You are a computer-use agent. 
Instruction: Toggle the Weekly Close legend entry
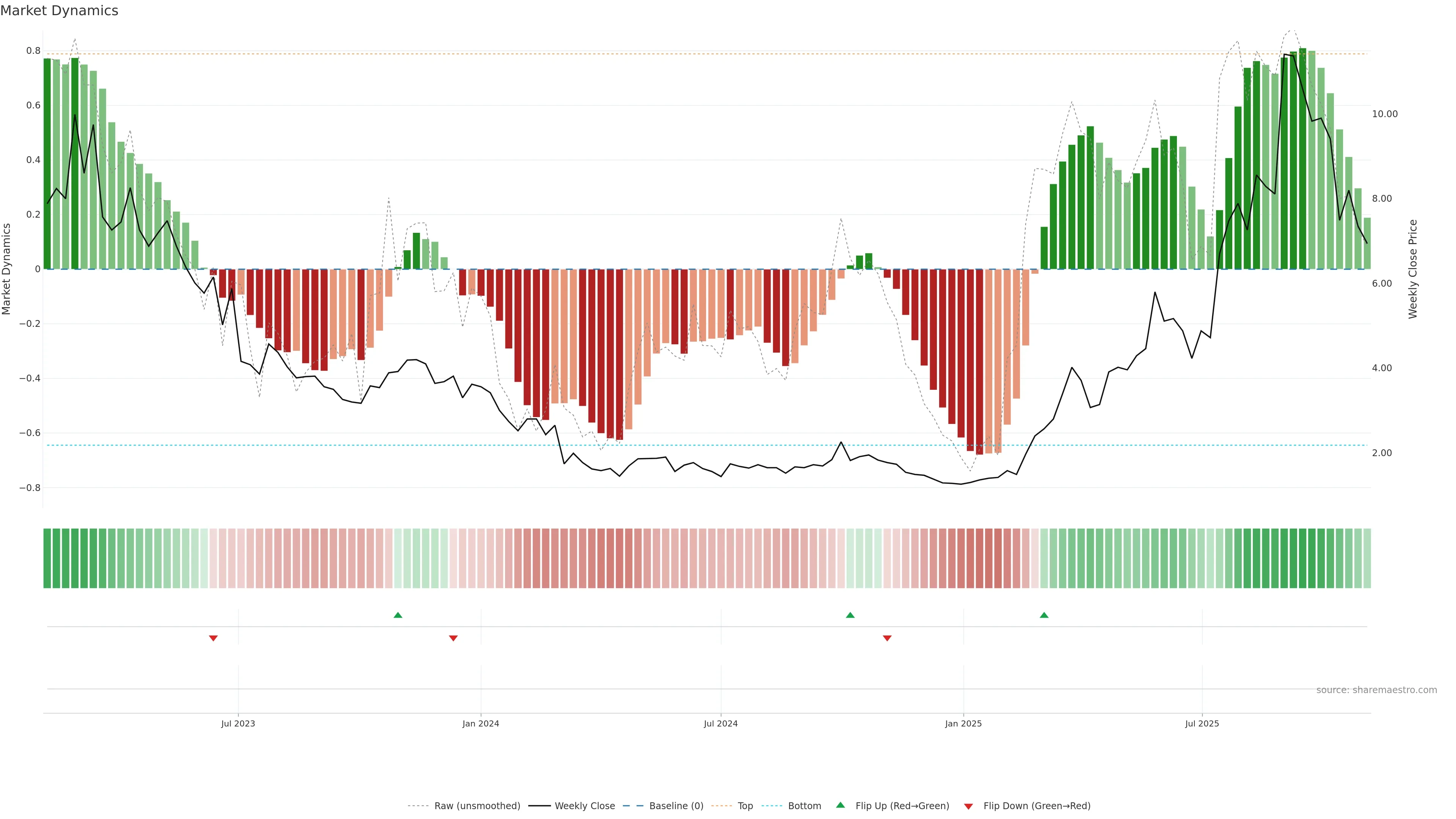pyautogui.click(x=584, y=806)
